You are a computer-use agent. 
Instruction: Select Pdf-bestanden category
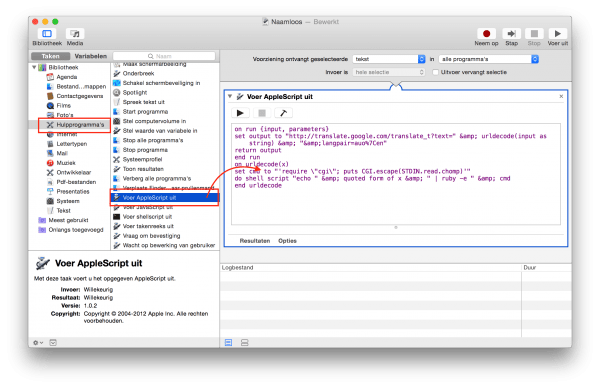[x=72, y=182]
